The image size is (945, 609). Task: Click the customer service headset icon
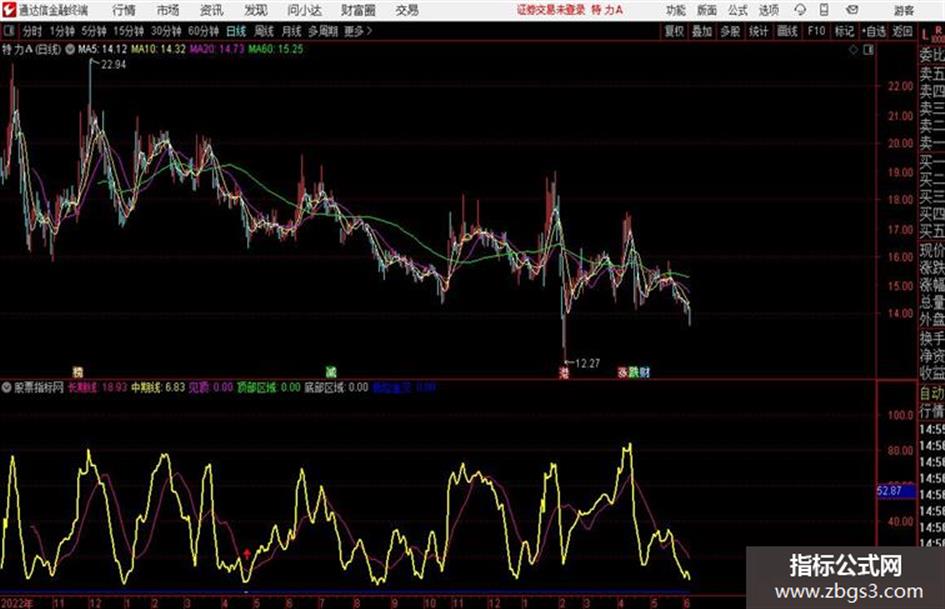(800, 10)
